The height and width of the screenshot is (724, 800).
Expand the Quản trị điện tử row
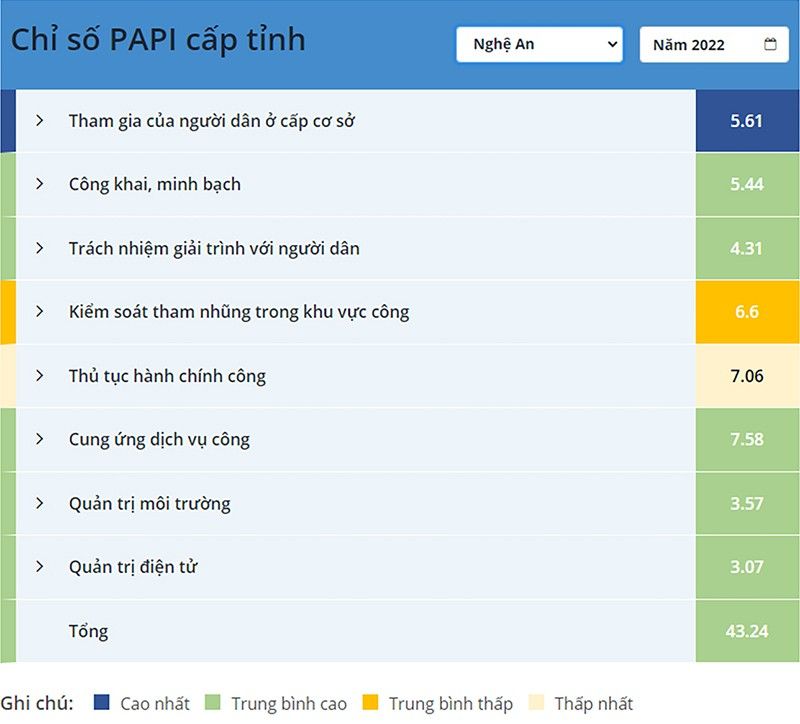[x=40, y=567]
